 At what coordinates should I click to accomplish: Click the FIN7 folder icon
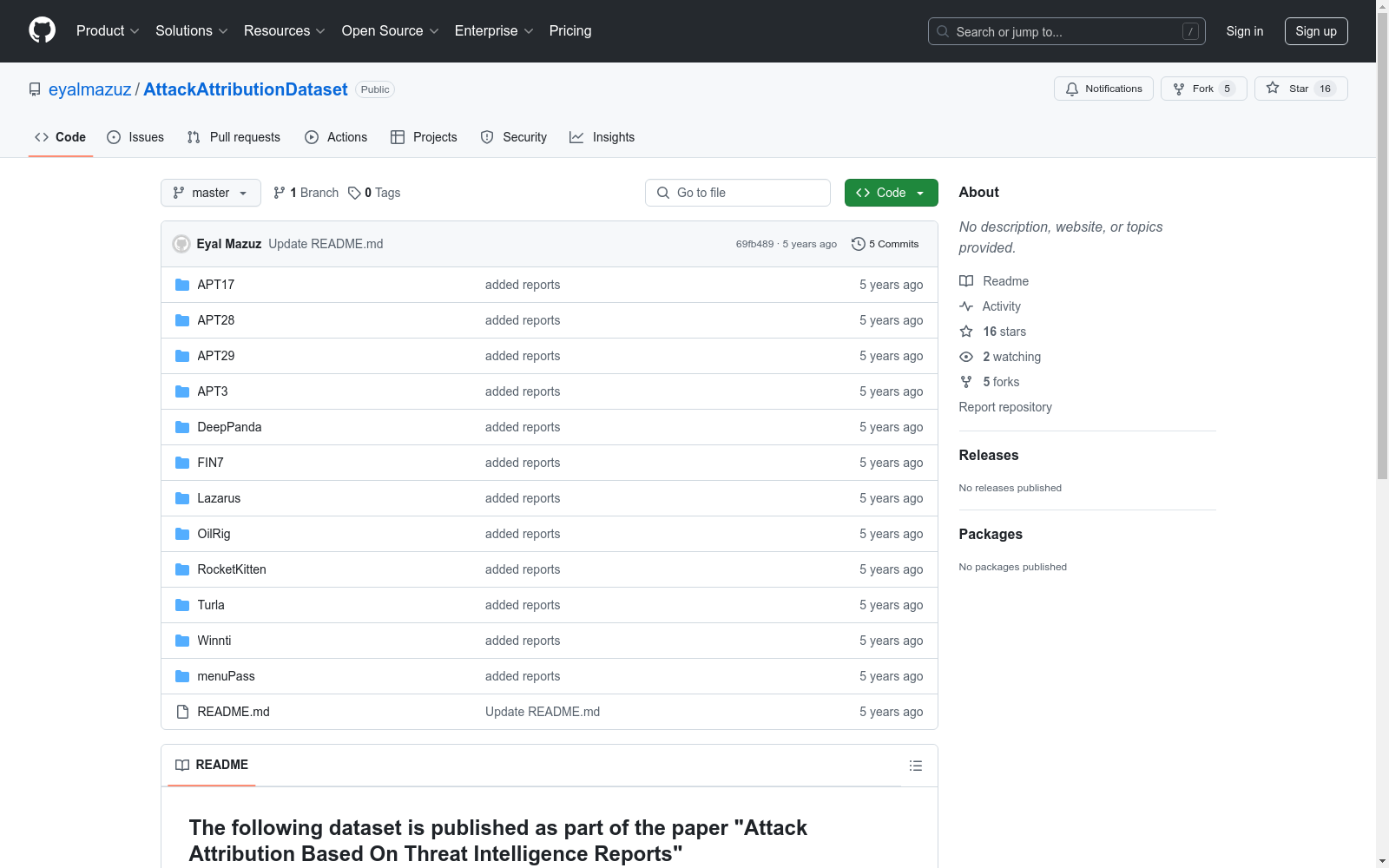click(x=182, y=463)
